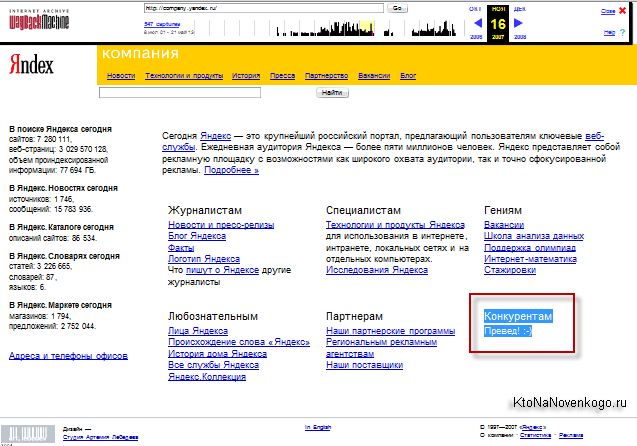Open the Подробнее link
This screenshot has width=637, height=446.
231,170
